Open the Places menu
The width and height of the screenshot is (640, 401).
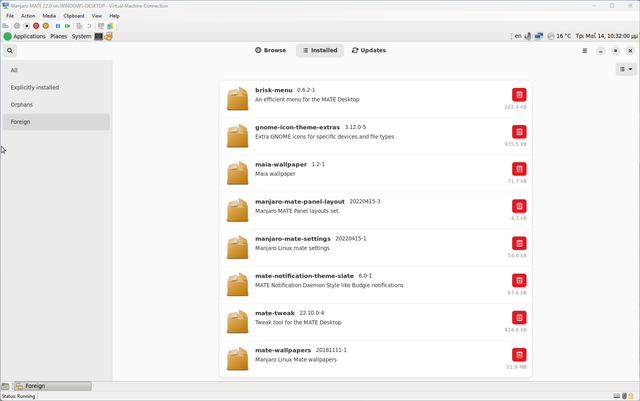coord(58,36)
